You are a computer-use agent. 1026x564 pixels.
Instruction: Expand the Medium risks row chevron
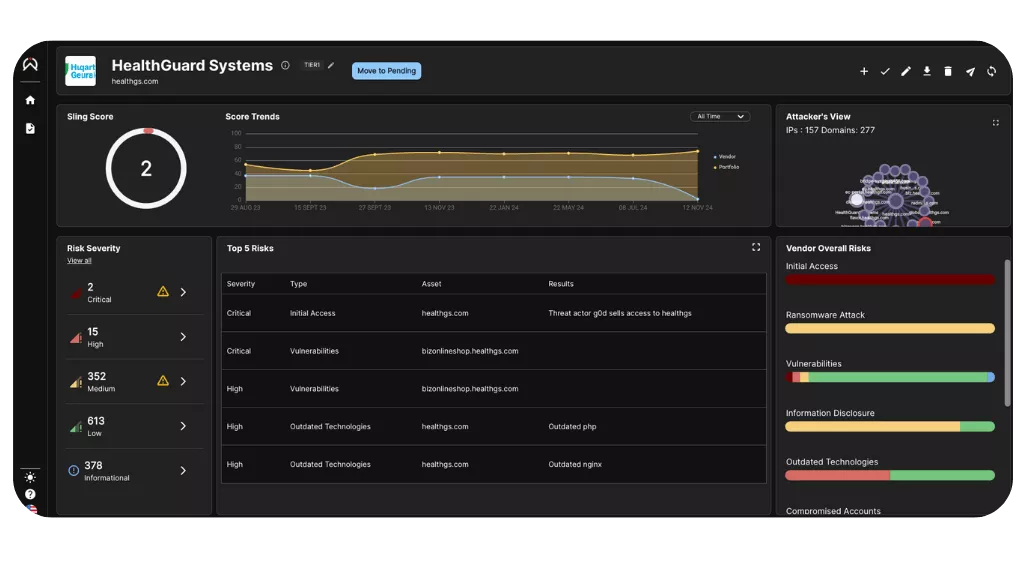(x=183, y=381)
